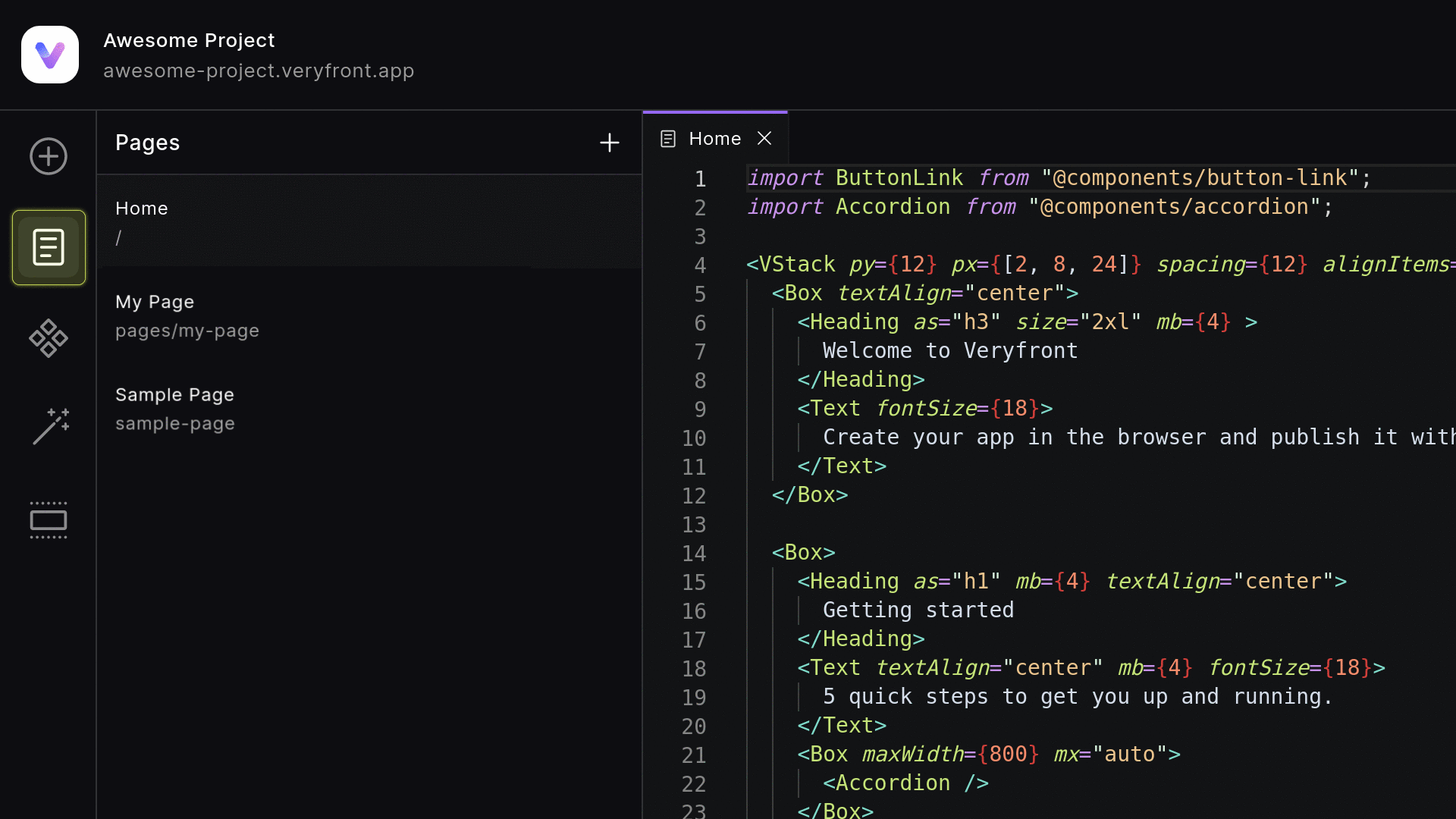Click fontSize={18} on line 9
The width and height of the screenshot is (1456, 819).
point(958,408)
